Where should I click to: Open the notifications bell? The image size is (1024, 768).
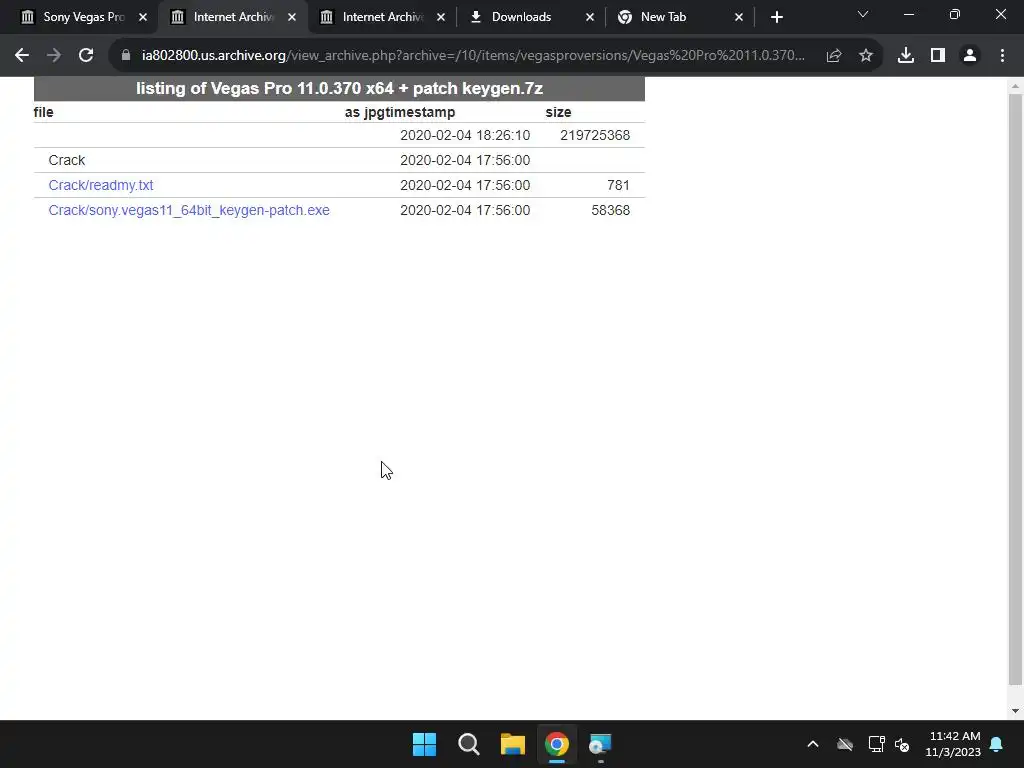[997, 744]
